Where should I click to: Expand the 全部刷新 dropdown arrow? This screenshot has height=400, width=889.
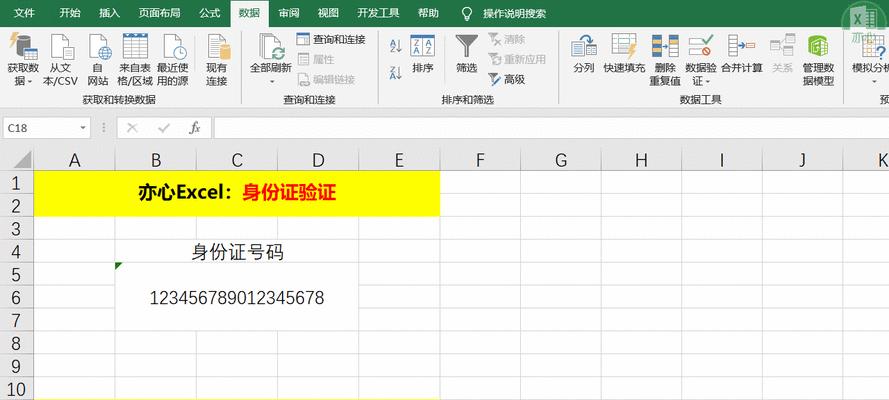tap(271, 82)
